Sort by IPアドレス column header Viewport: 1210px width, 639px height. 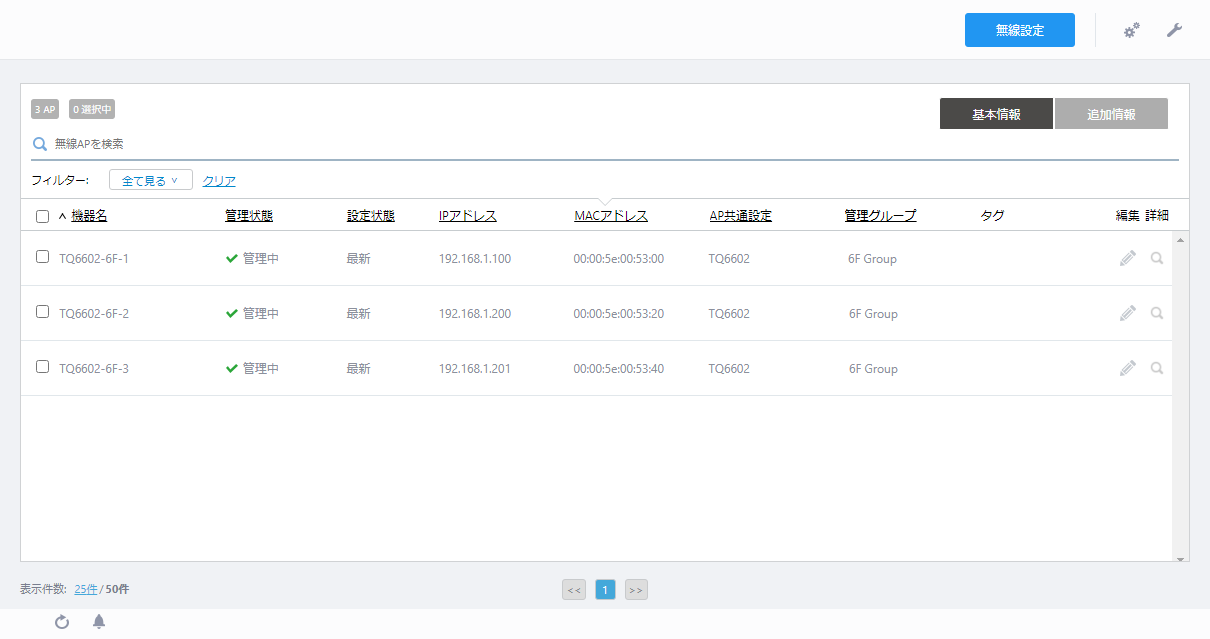click(468, 215)
